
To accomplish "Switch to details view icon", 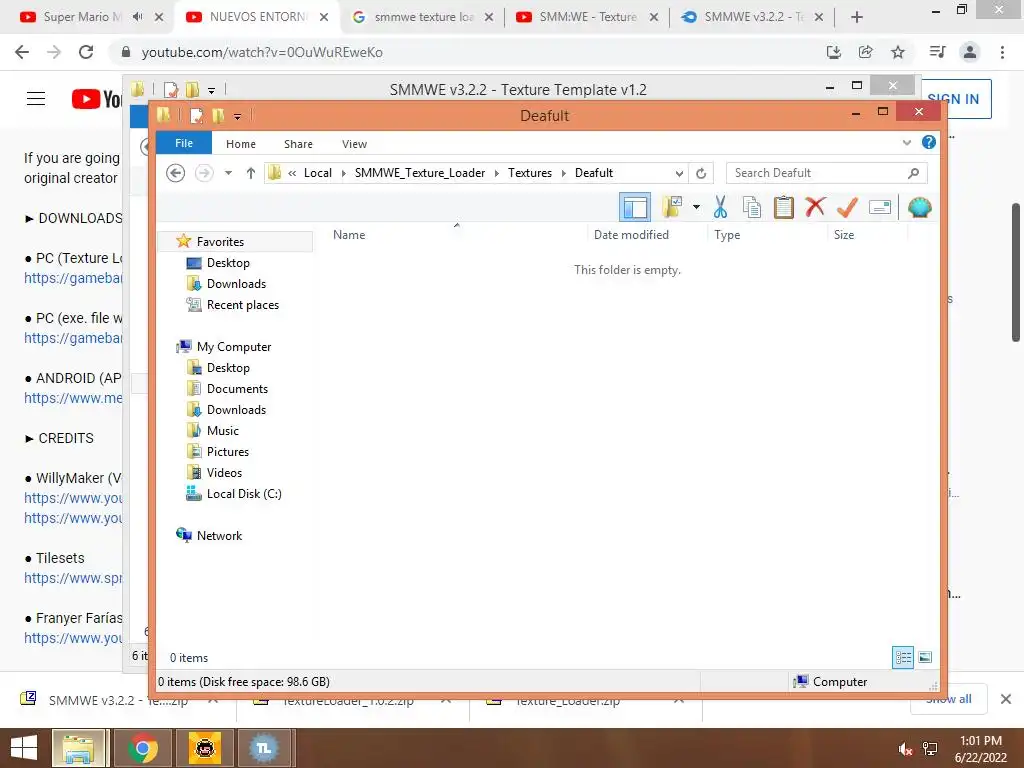I will (x=903, y=657).
